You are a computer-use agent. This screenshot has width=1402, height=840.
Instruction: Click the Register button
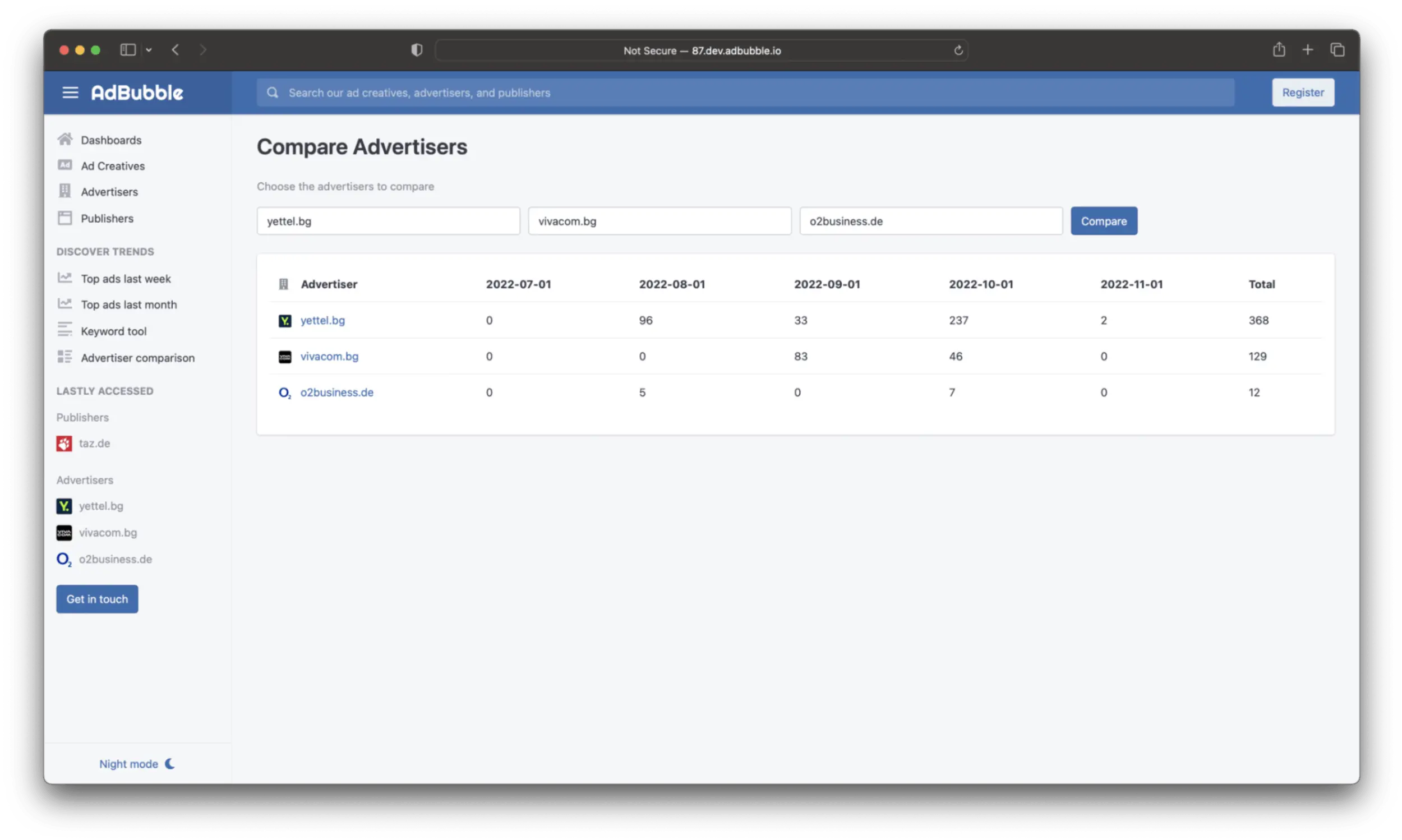1302,93
